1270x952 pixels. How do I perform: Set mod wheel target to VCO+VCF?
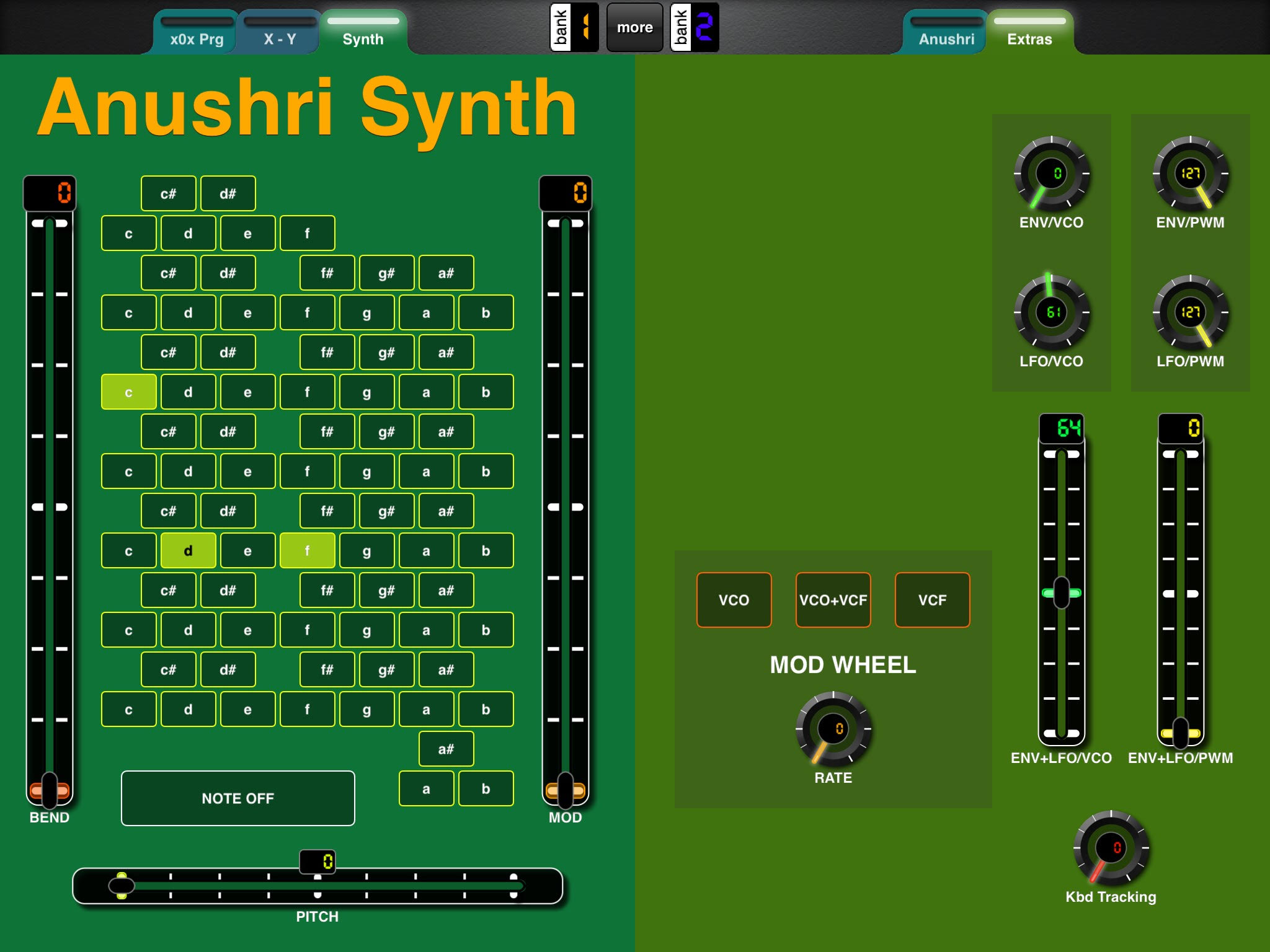point(833,600)
